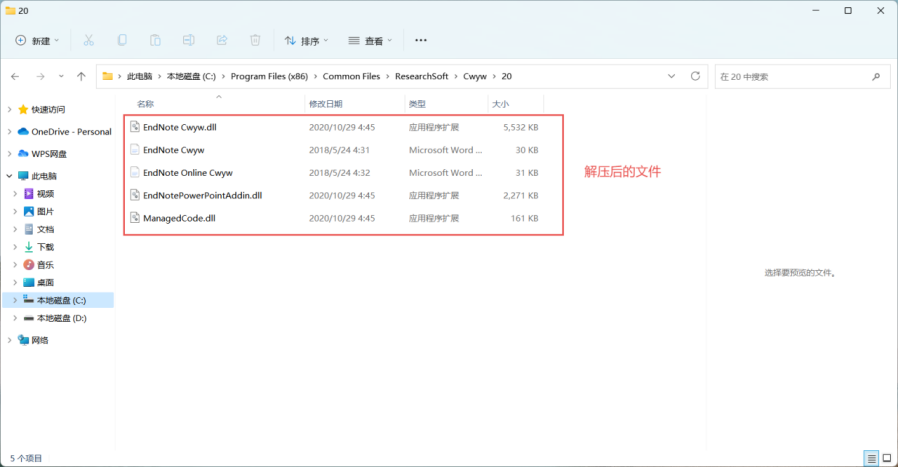Viewport: 898px width, 467px height.
Task: Click ResearchSoft breadcrumb
Action: click(x=422, y=76)
